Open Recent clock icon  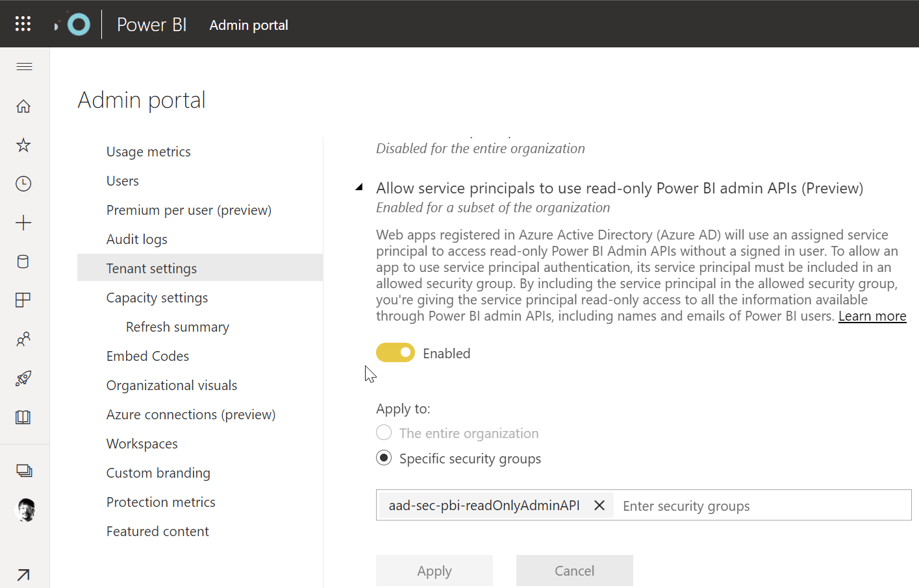24,184
